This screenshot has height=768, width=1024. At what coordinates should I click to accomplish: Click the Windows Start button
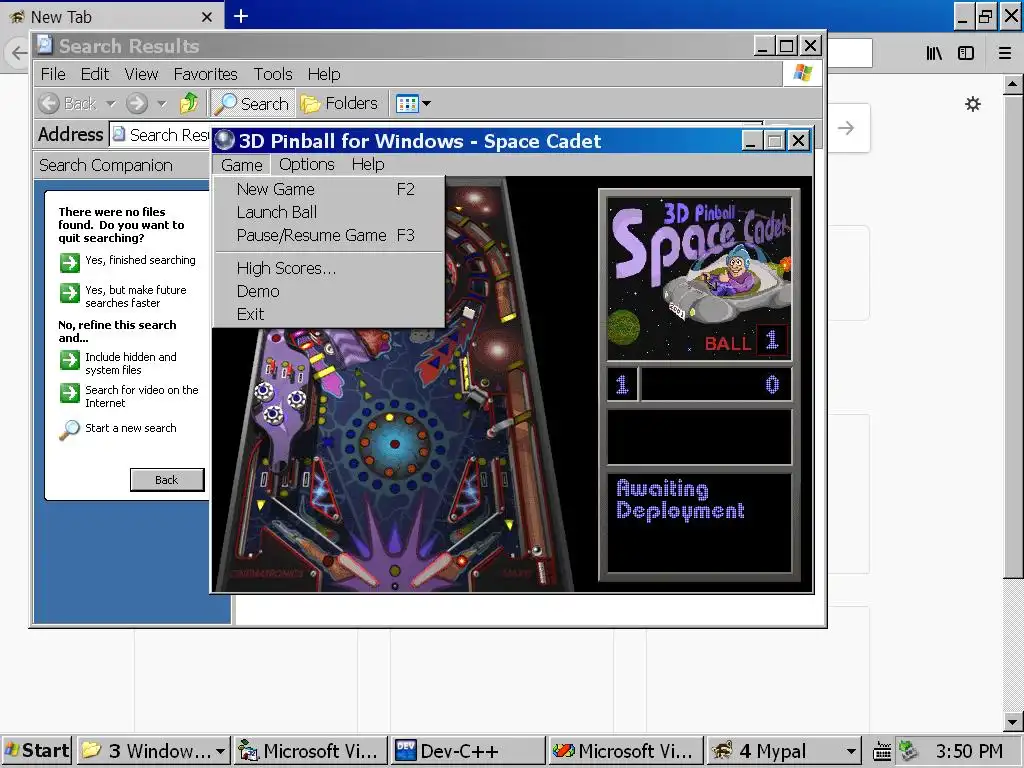coord(37,751)
